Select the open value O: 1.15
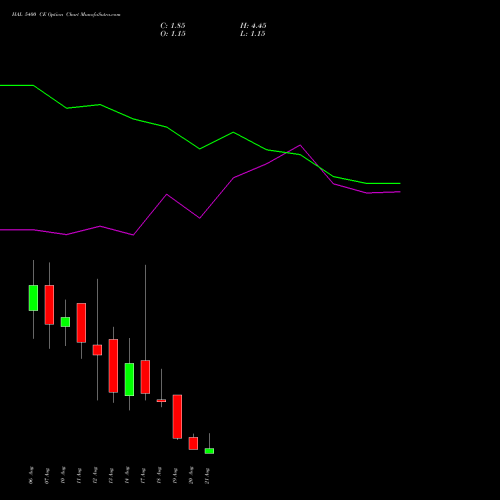500x500 pixels. (173, 34)
